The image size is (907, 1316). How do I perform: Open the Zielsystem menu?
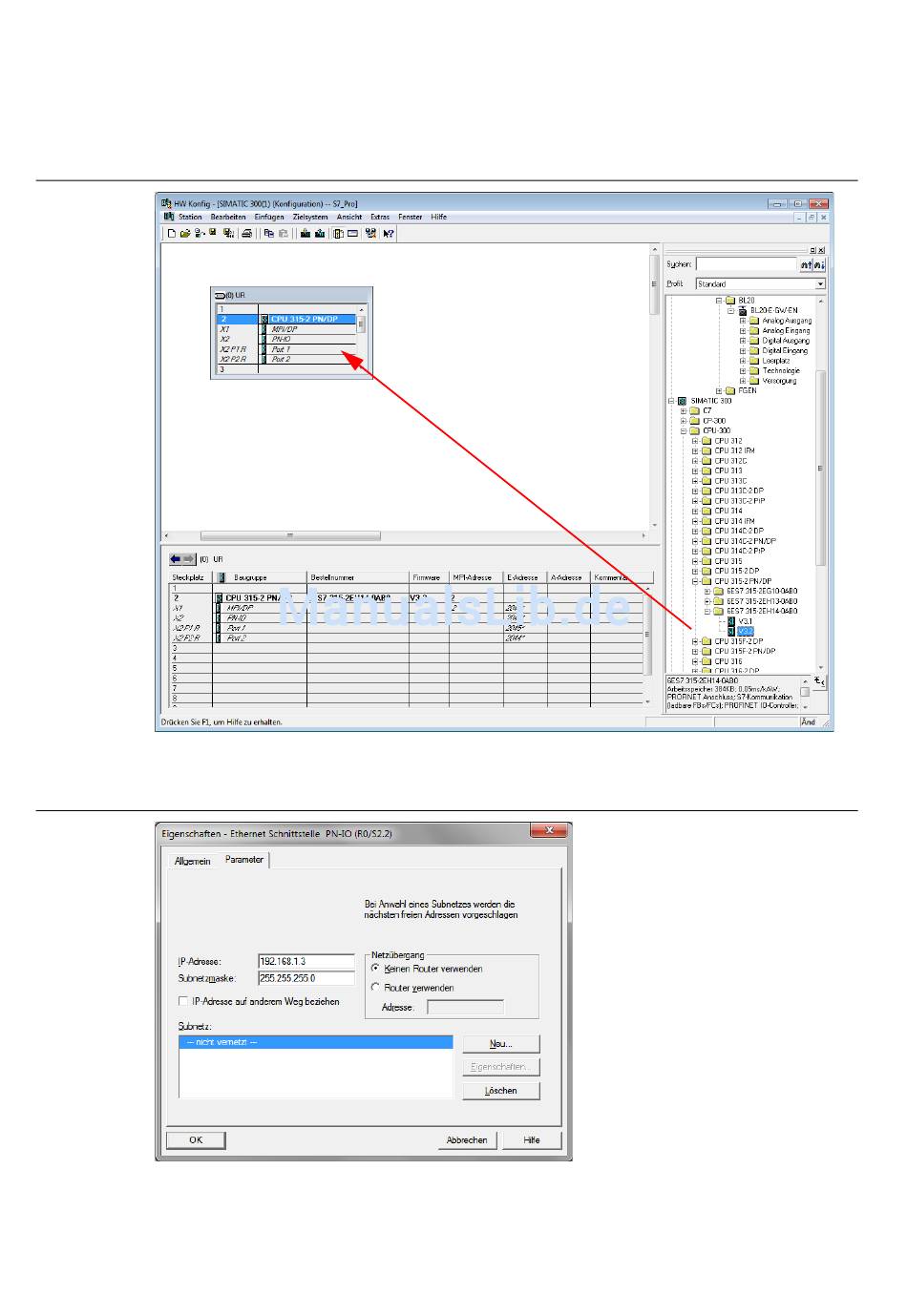[x=310, y=217]
